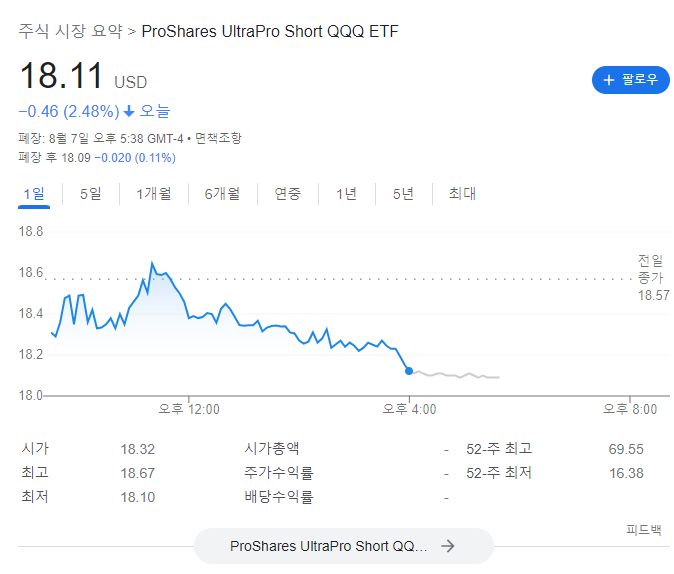Click the after-hours 18.09 price text
The height and width of the screenshot is (574, 674).
click(76, 158)
